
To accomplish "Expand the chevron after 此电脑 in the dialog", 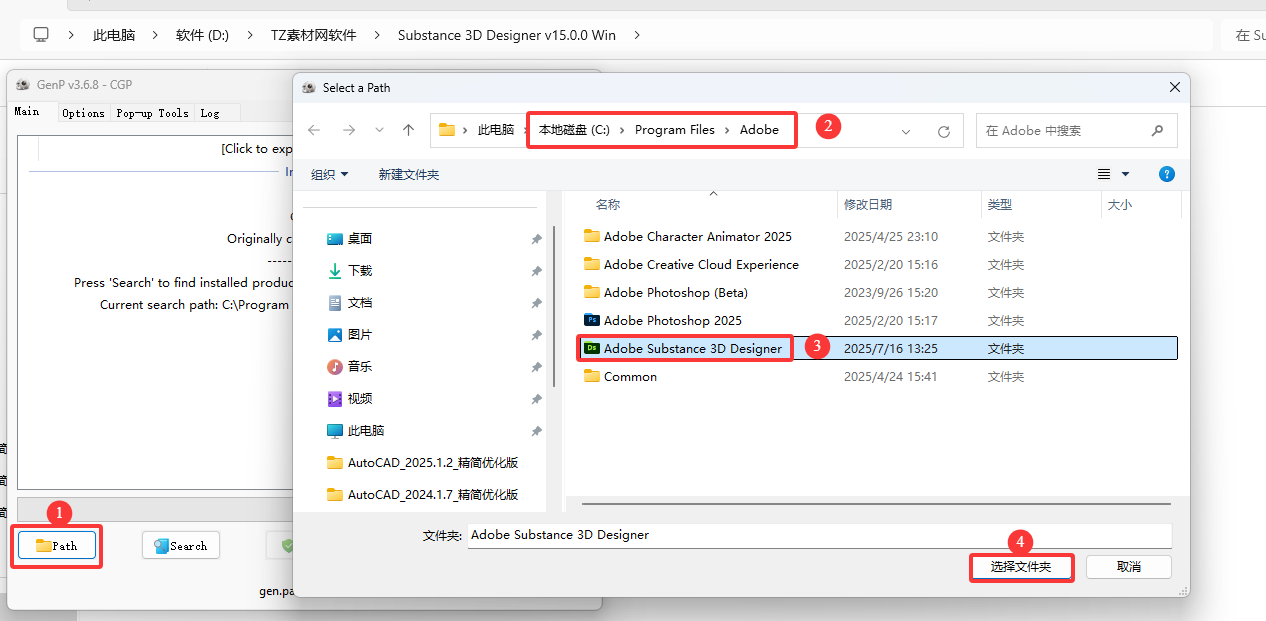I will coord(526,130).
